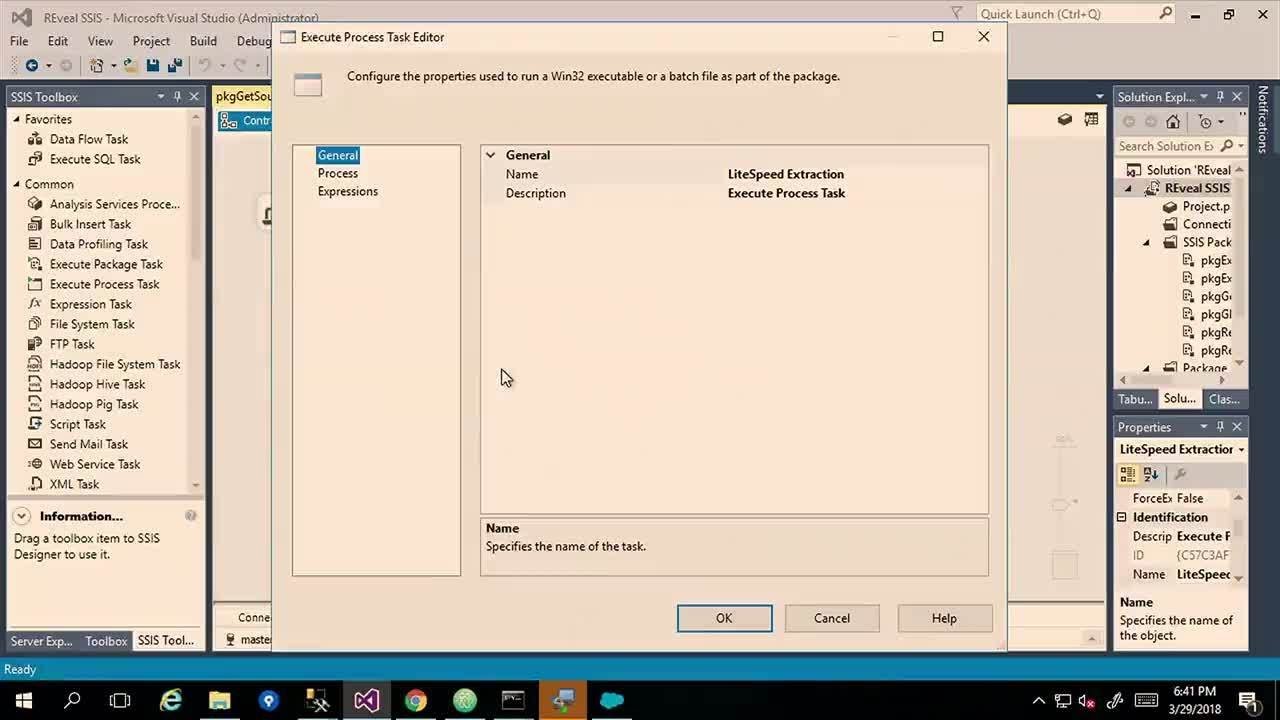Click the Save All toolbar icon
Screen dimensions: 1280x720
click(175, 65)
